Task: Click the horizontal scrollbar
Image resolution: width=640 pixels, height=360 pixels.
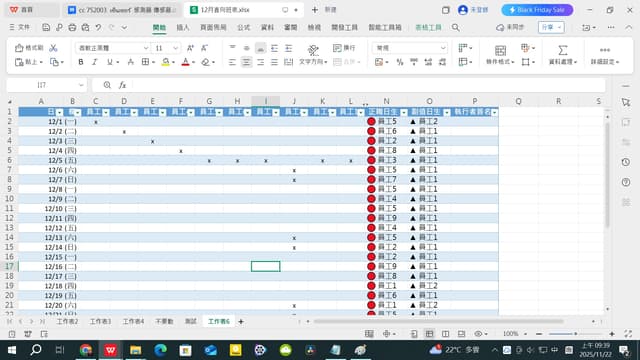Action: pos(439,322)
